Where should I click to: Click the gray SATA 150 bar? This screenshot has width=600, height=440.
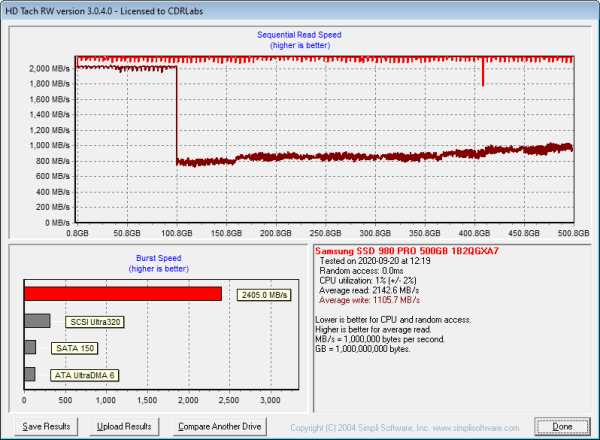click(30, 347)
